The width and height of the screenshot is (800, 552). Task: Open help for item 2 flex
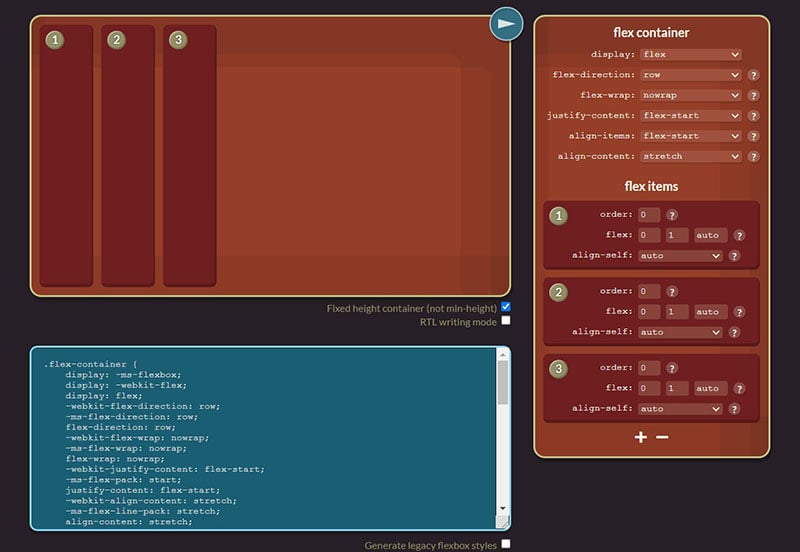(739, 312)
